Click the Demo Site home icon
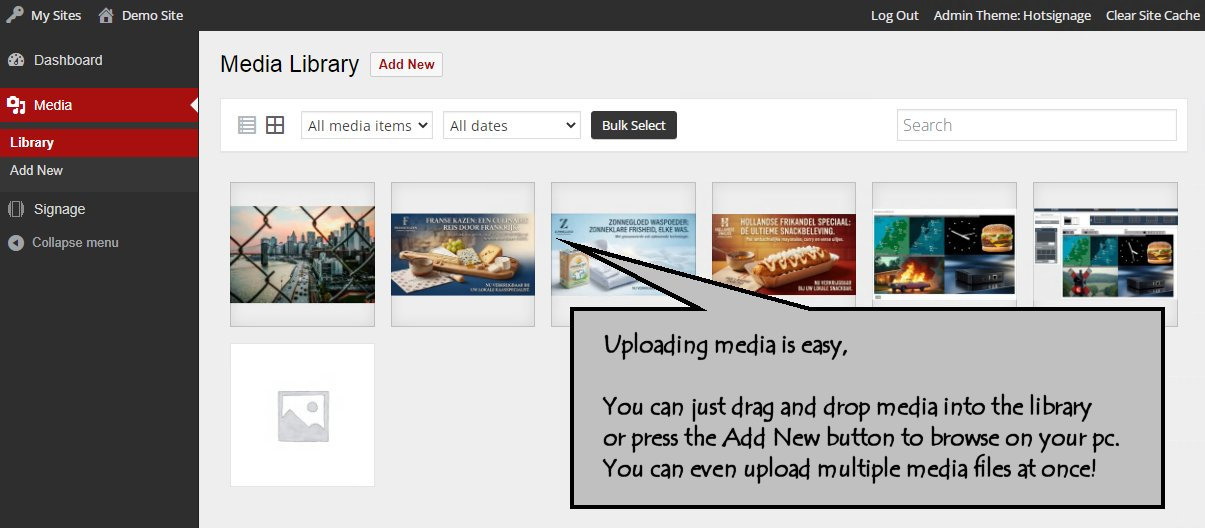The width and height of the screenshot is (1205, 528). 106,15
